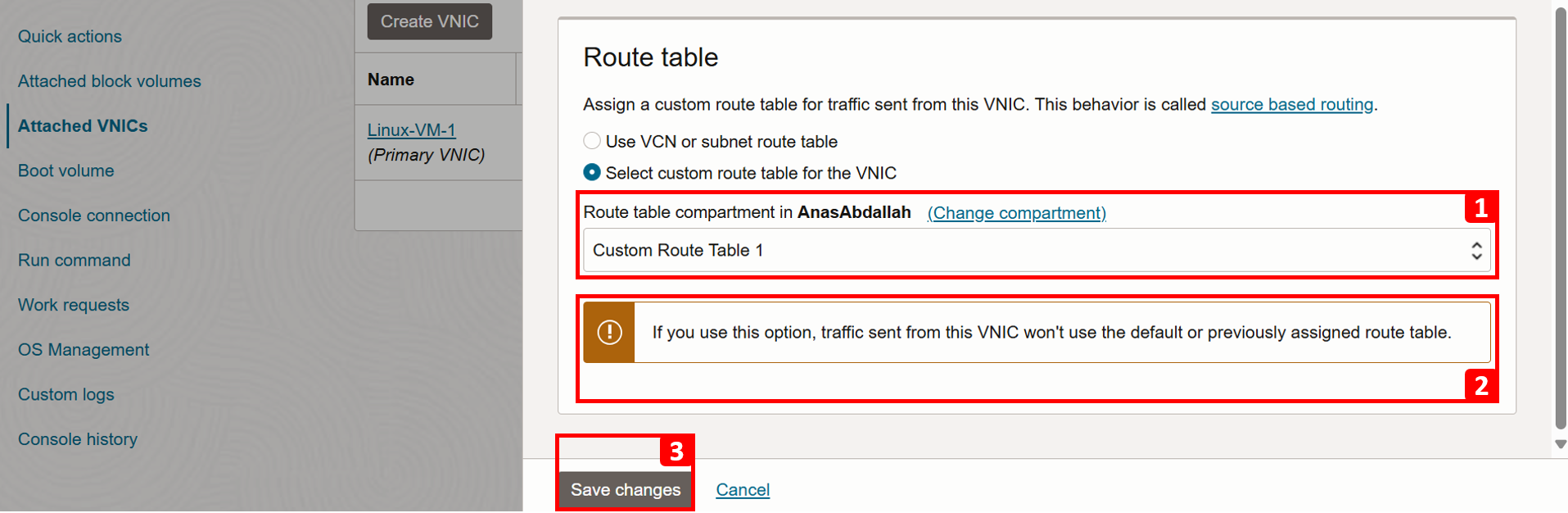Select Use VCN or subnet route table

[x=592, y=141]
